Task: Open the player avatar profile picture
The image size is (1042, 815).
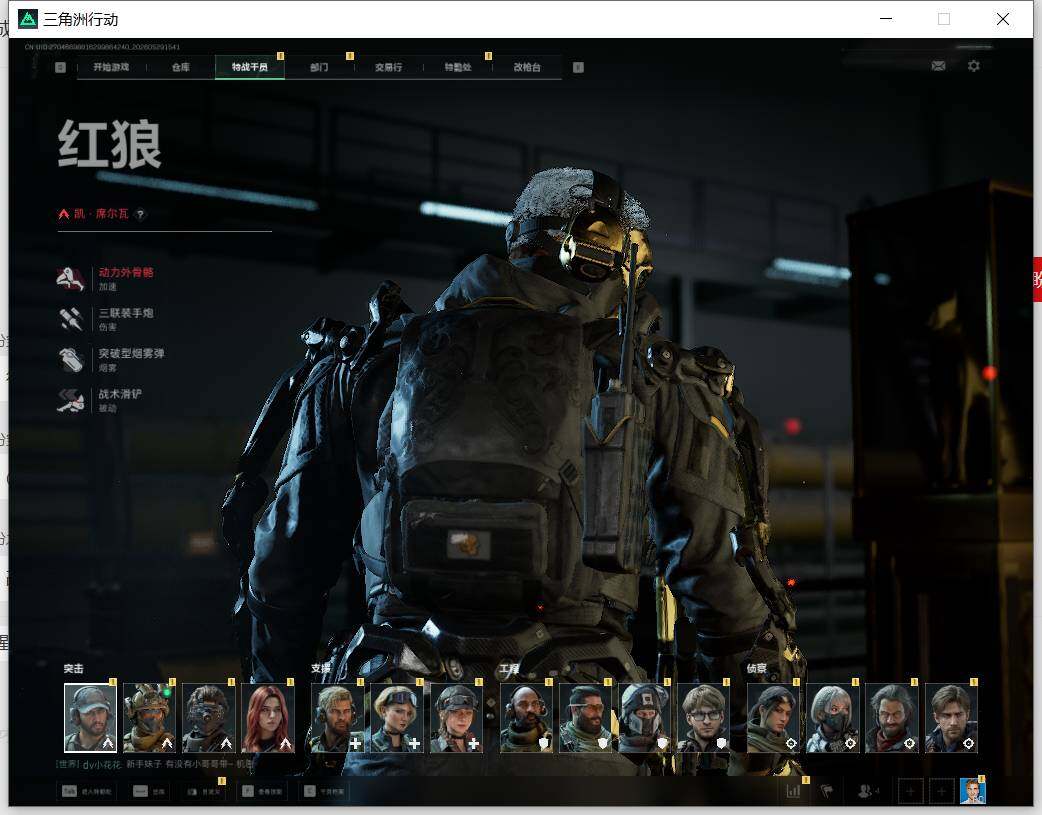Action: [973, 791]
